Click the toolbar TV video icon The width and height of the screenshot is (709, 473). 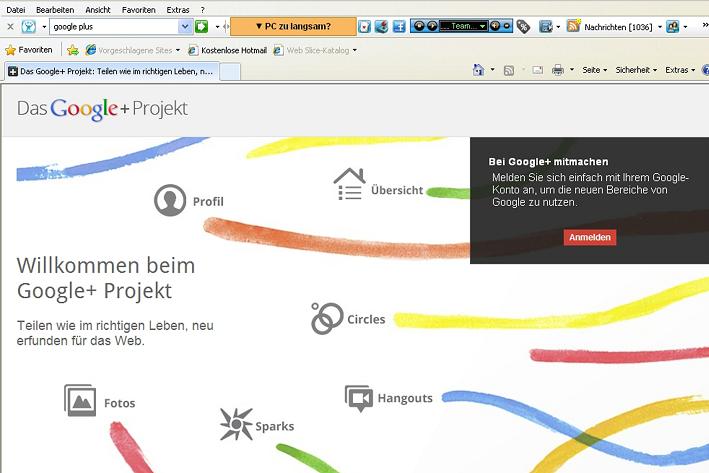click(545, 27)
